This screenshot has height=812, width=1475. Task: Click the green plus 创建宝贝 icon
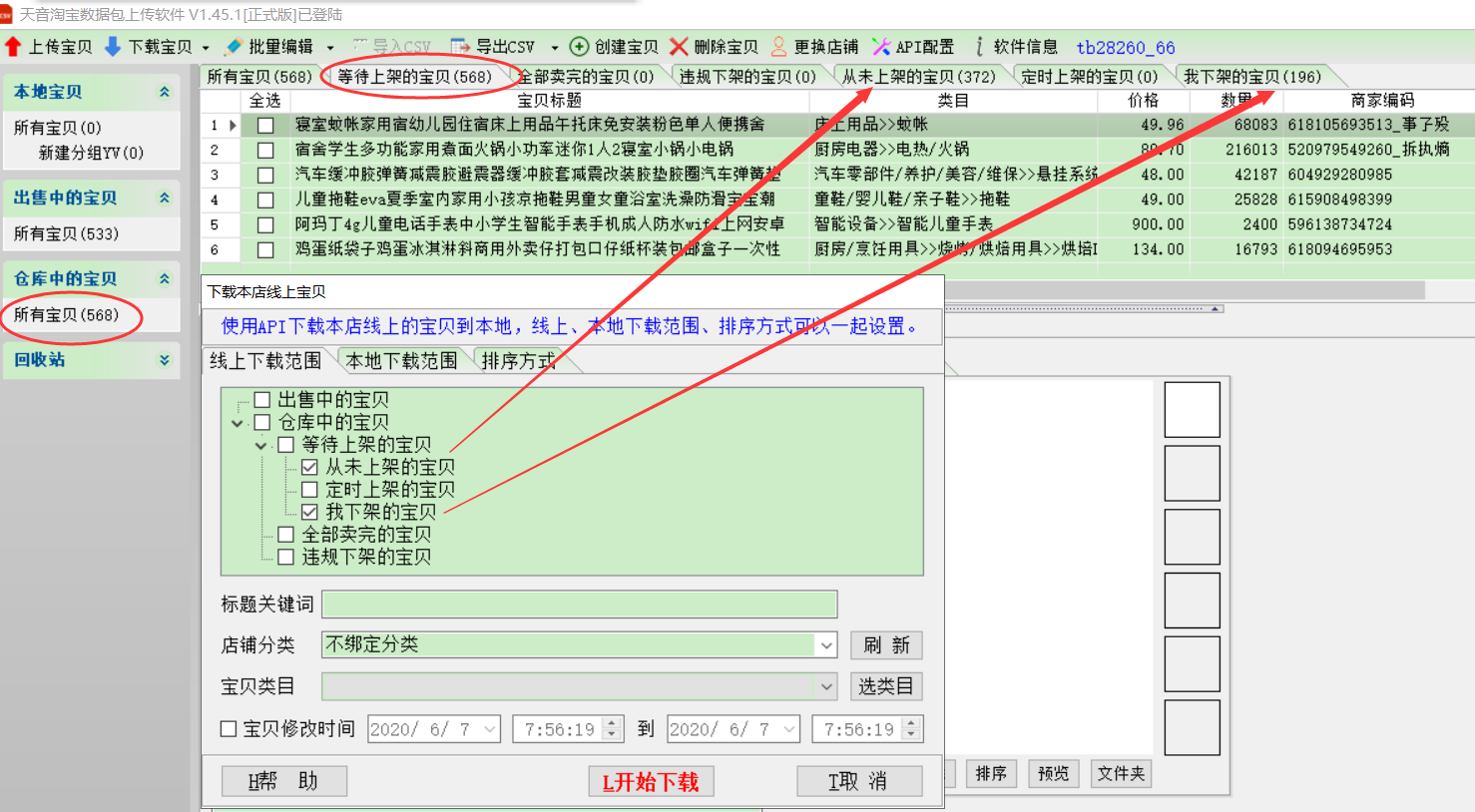point(579,47)
